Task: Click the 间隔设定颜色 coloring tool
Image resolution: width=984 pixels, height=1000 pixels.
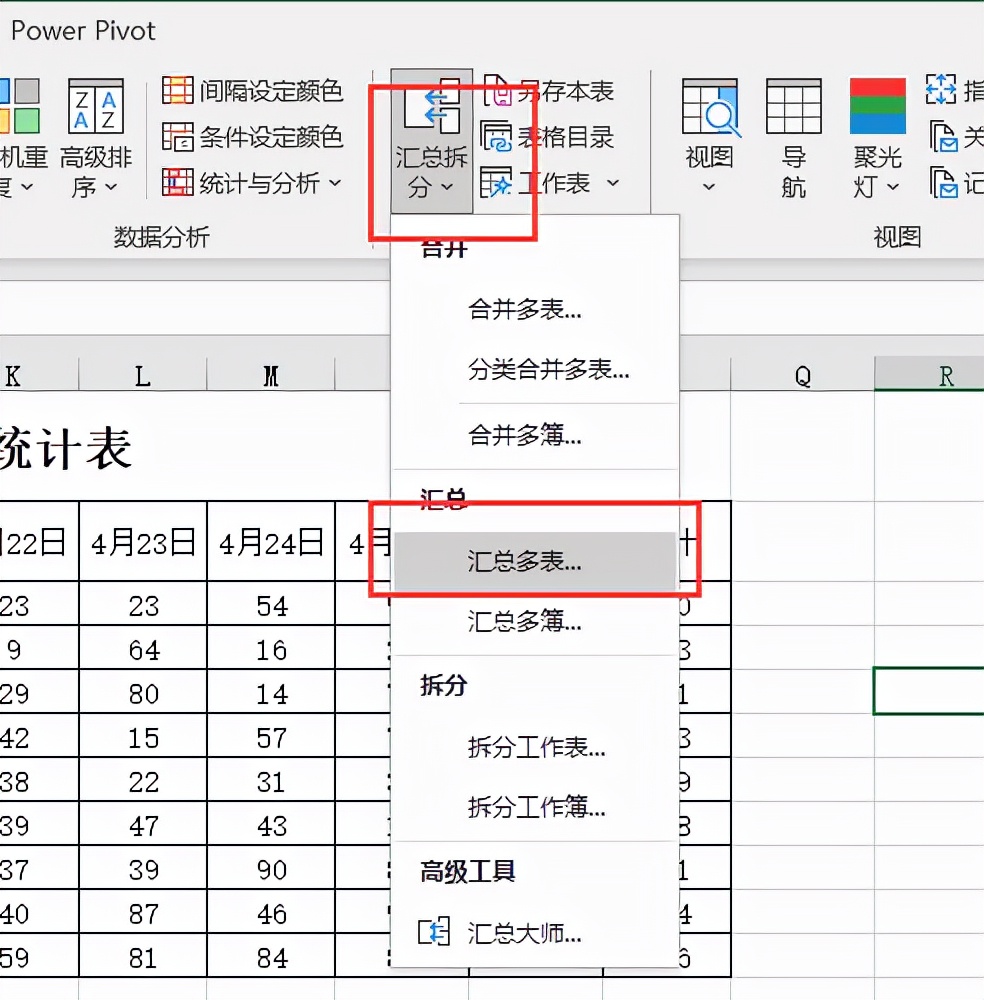Action: click(x=250, y=90)
